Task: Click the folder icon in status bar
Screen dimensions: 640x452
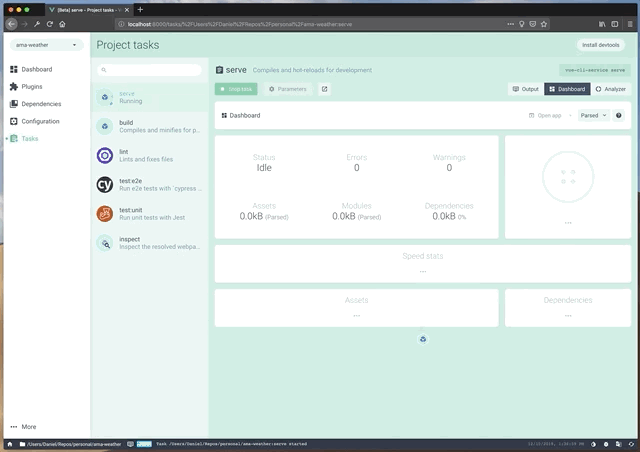Action: click(22, 444)
